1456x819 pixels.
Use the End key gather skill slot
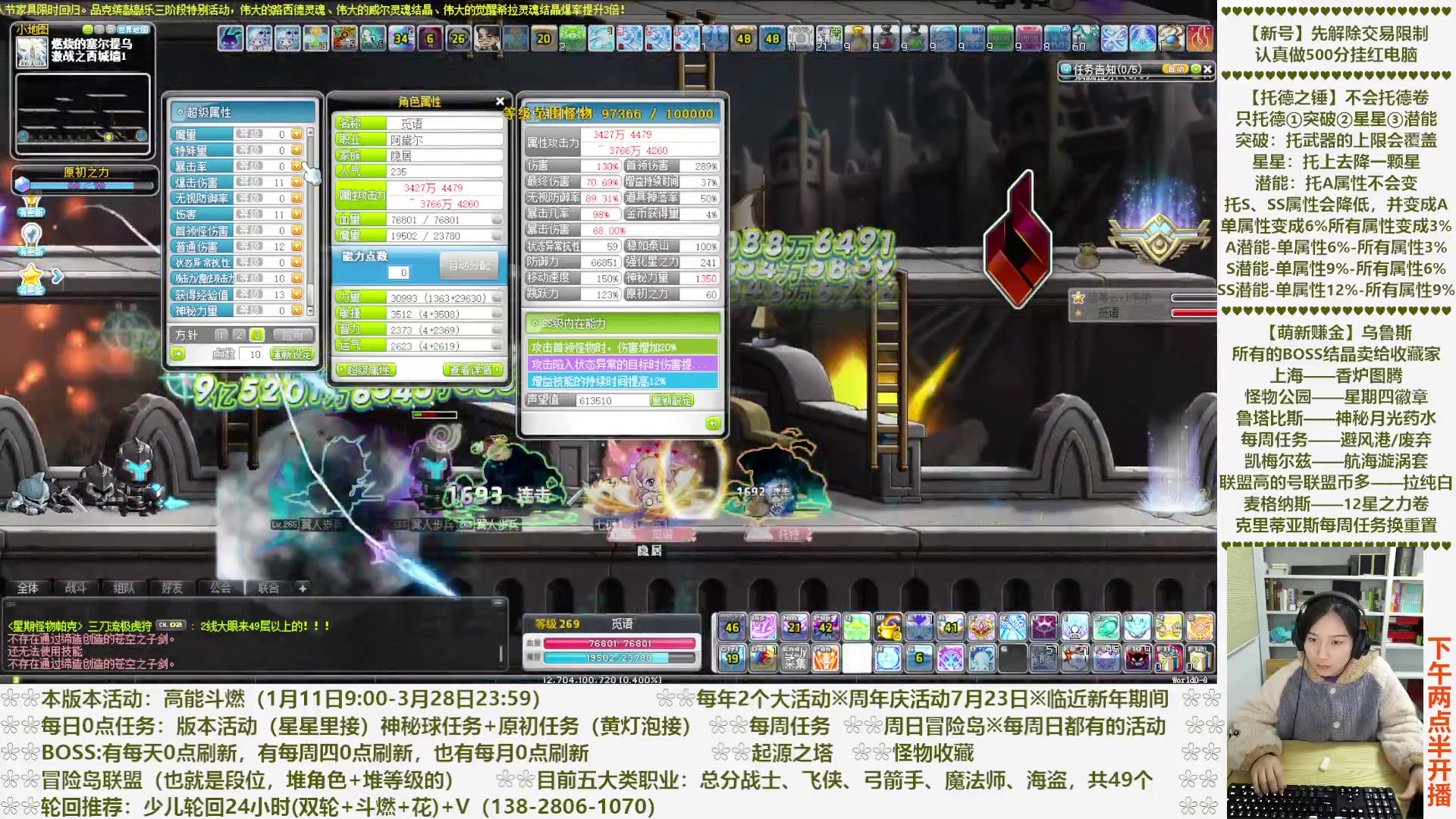[794, 658]
